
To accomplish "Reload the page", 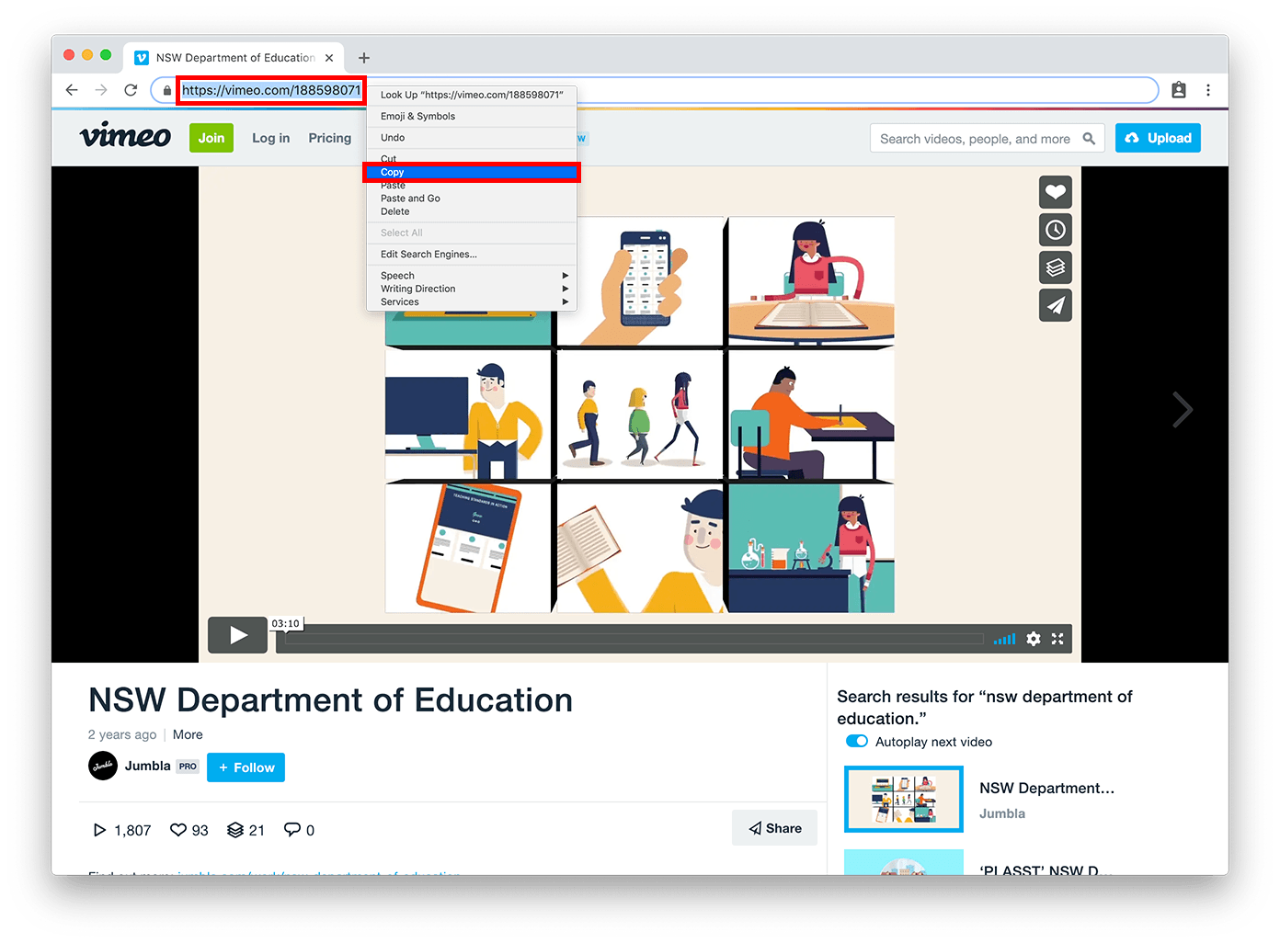I will (130, 90).
